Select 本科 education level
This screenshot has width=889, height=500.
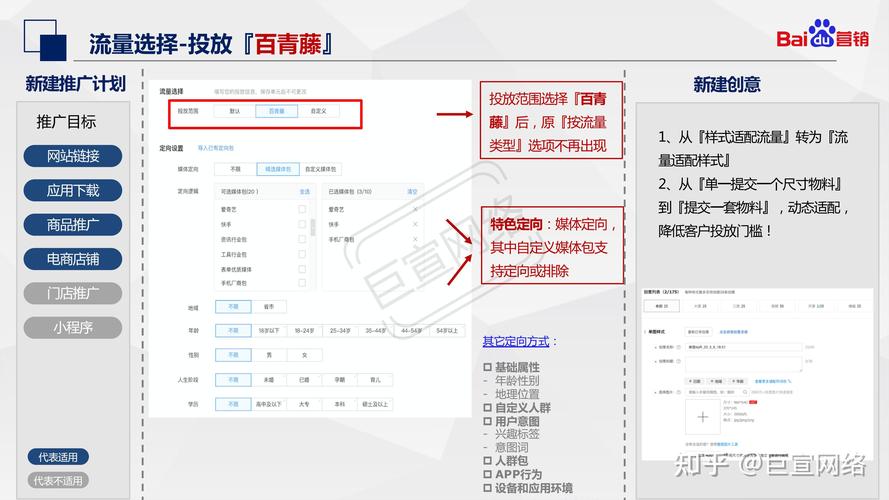(340, 404)
